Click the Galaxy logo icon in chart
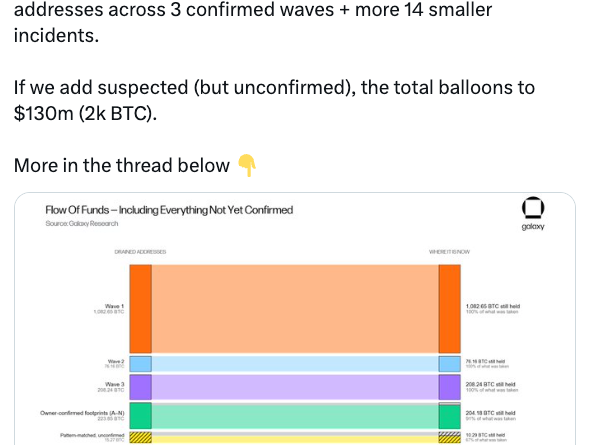 pyautogui.click(x=533, y=207)
